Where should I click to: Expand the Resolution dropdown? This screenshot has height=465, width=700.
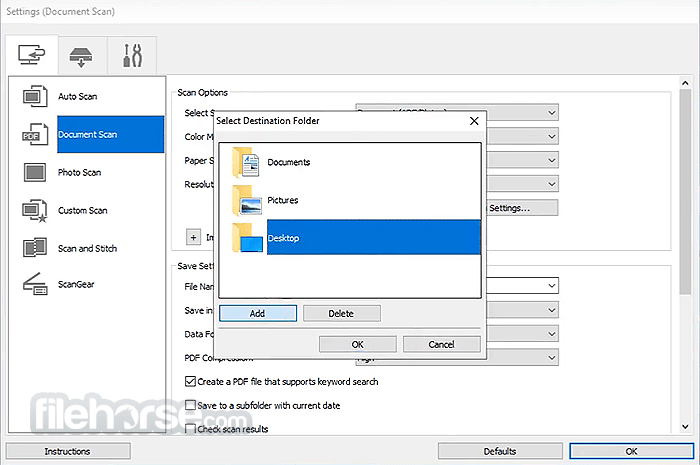point(552,184)
